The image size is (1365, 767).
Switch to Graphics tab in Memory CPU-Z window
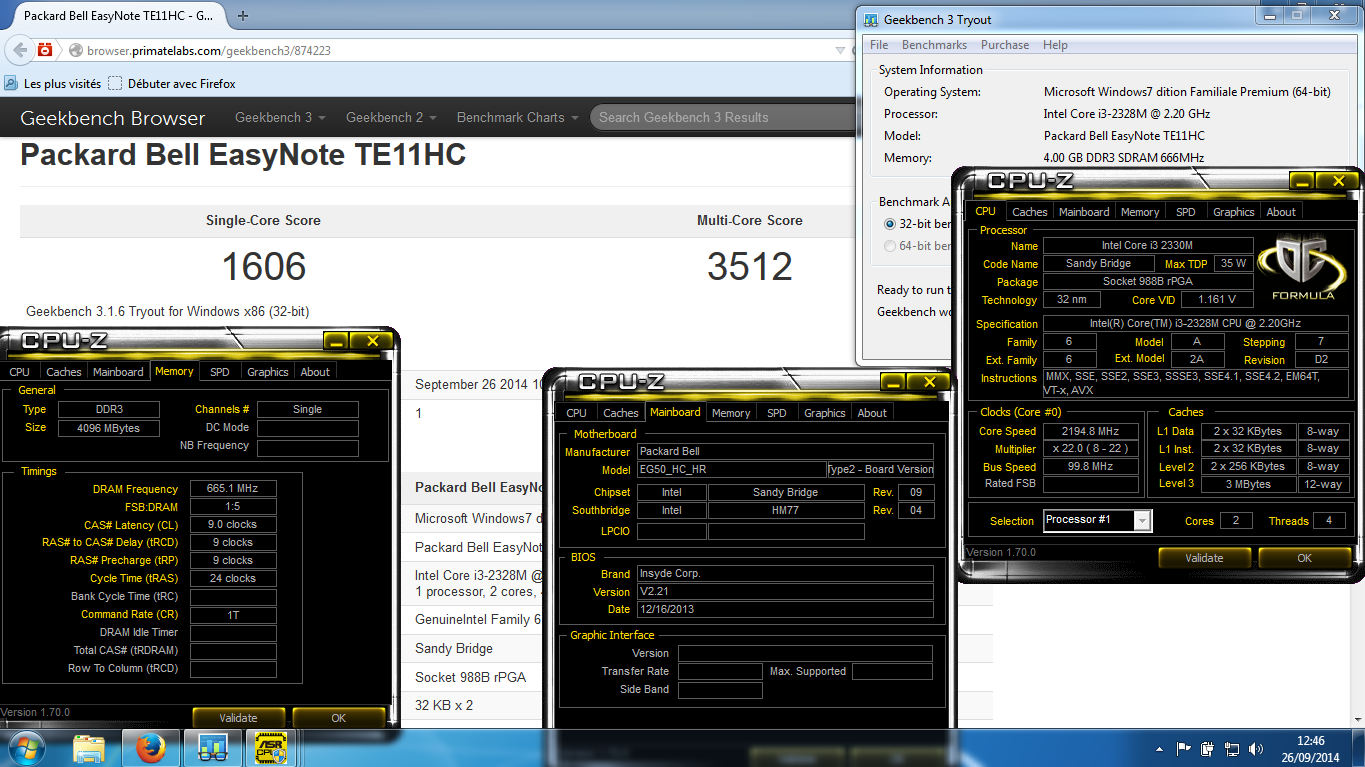[x=268, y=372]
